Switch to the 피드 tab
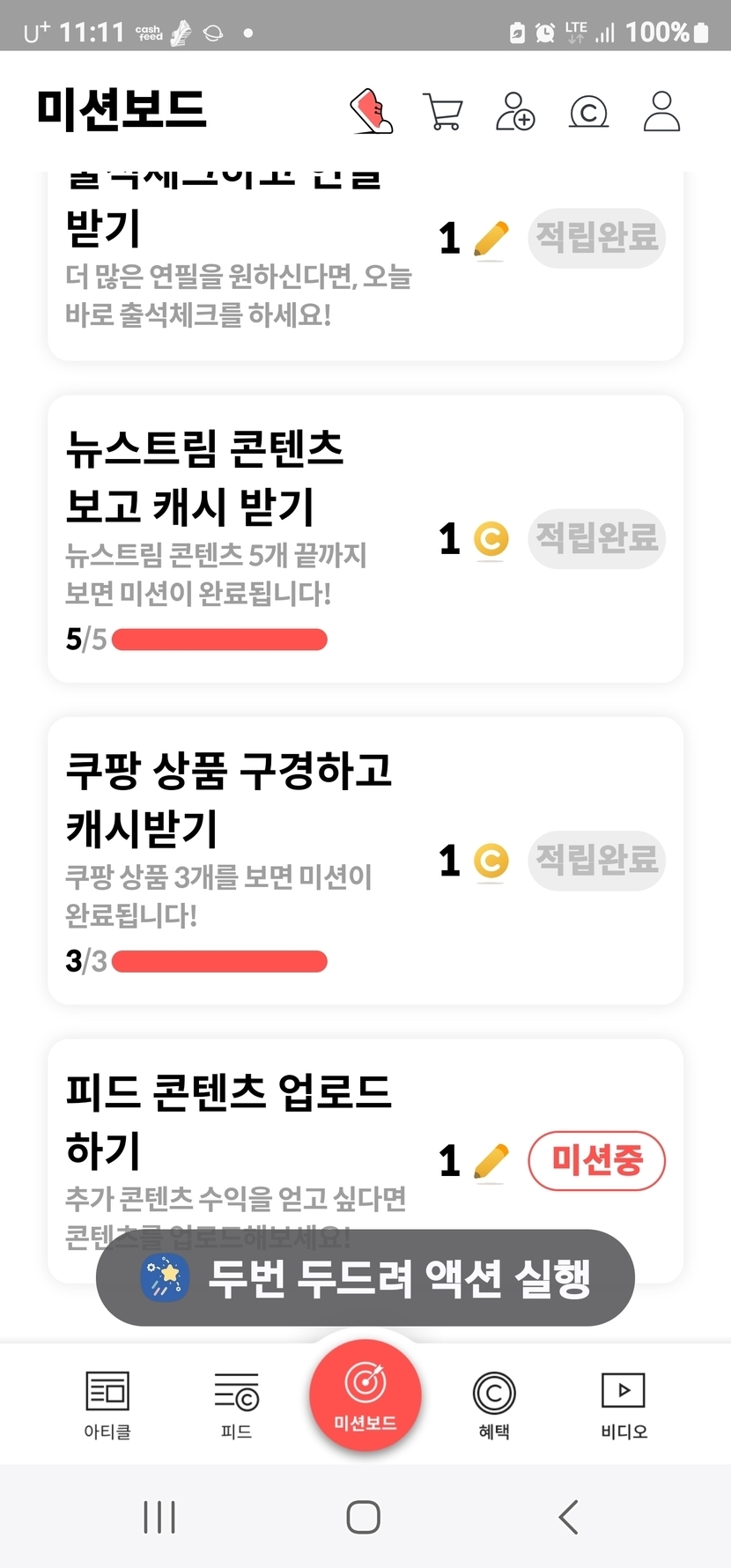 [x=236, y=1403]
